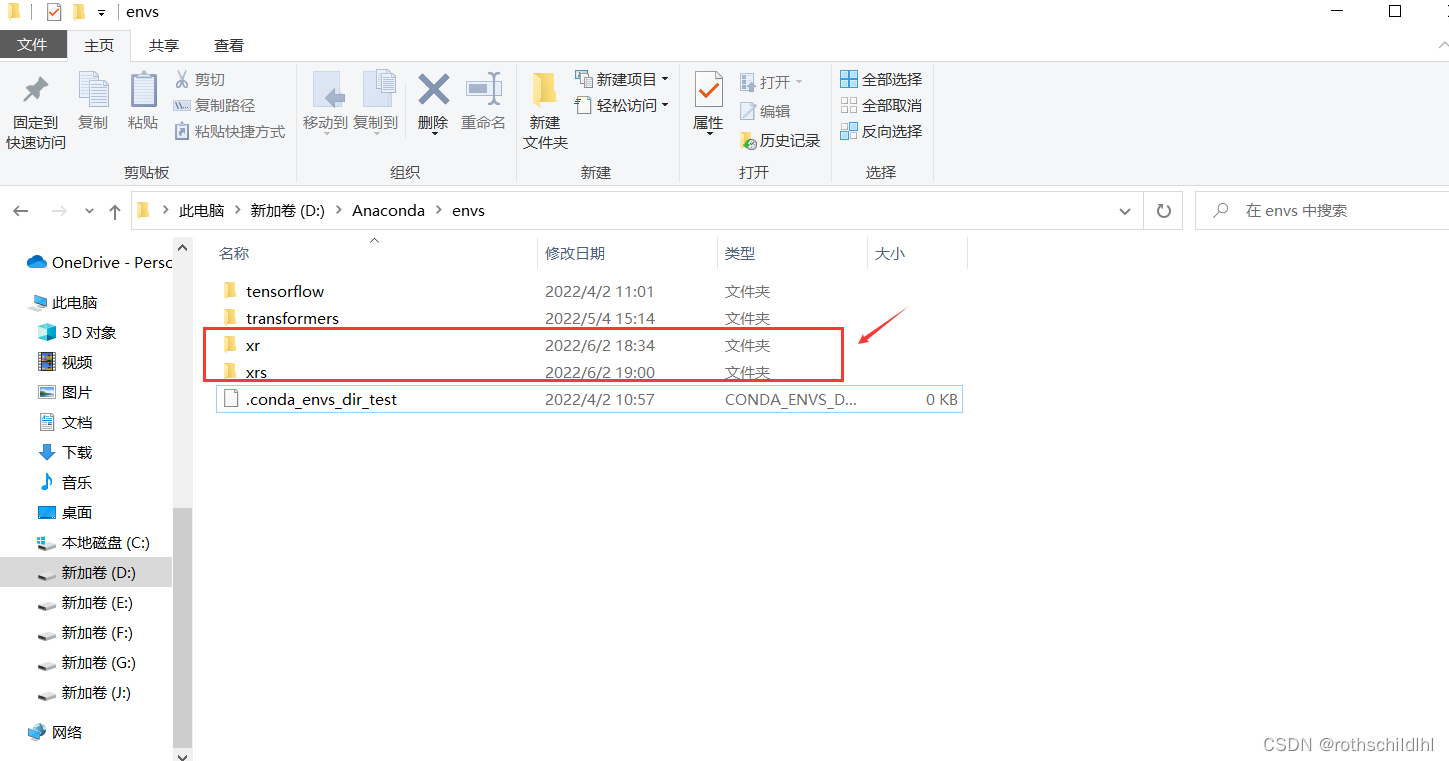Open 3D Objects in navigation pane
Viewport: 1449px width, 761px height.
pos(77,332)
